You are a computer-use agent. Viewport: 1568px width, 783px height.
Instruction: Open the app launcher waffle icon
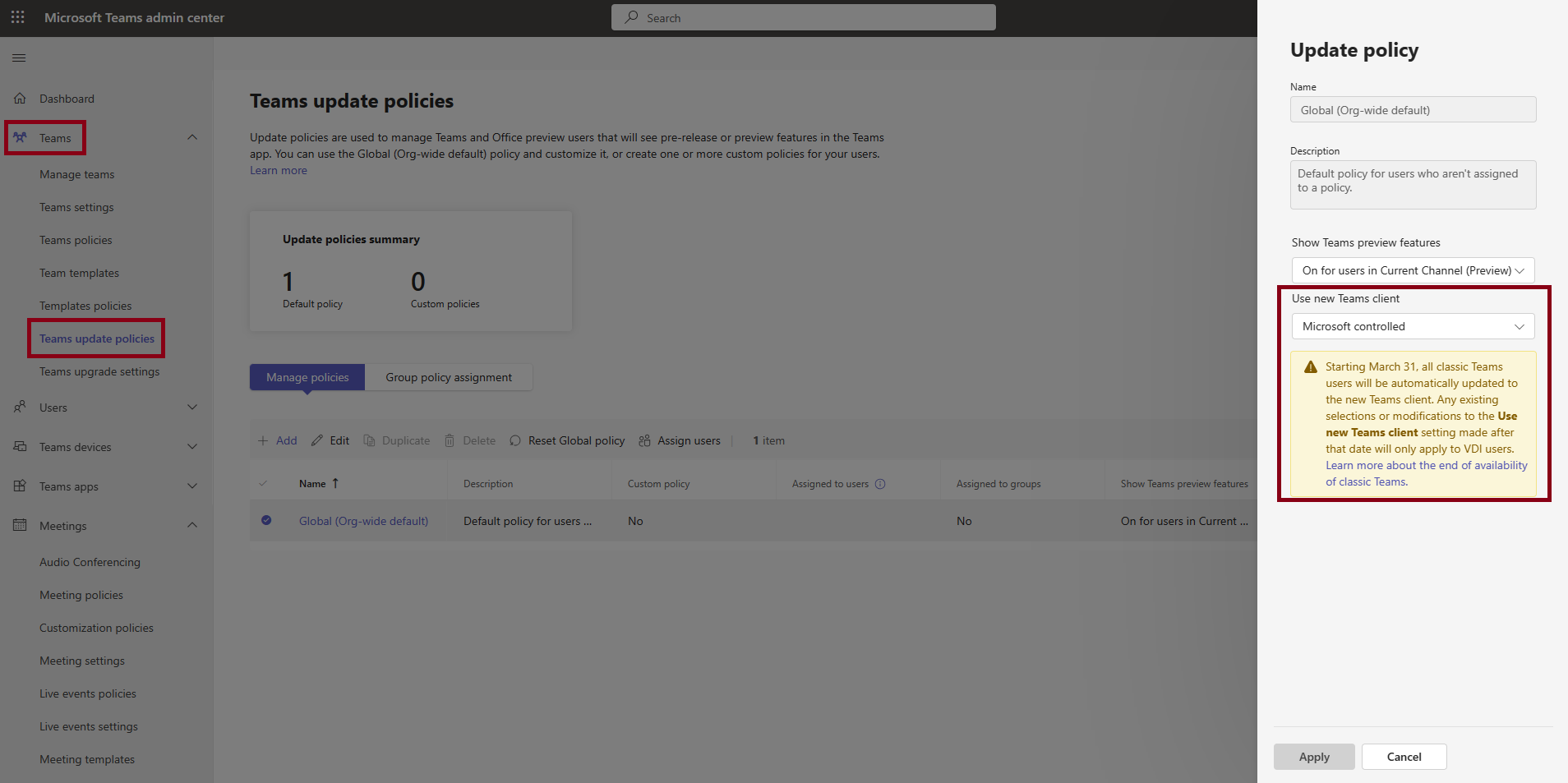[x=18, y=17]
